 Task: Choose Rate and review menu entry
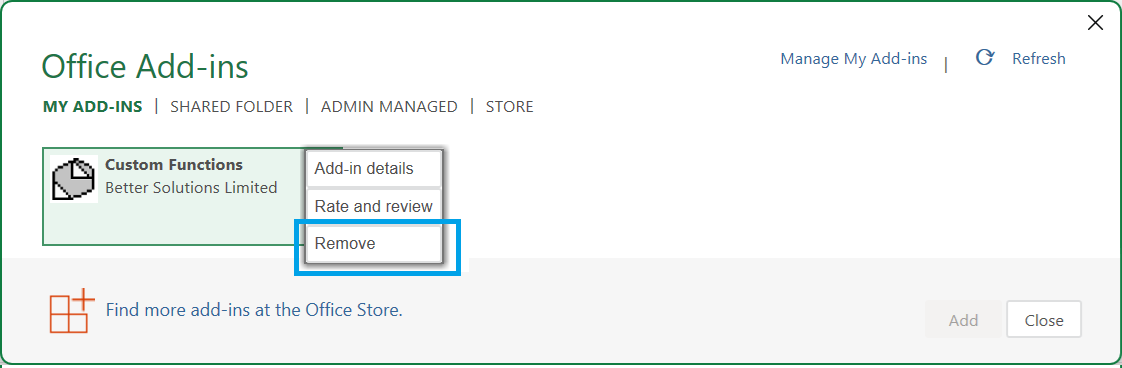pyautogui.click(x=374, y=206)
